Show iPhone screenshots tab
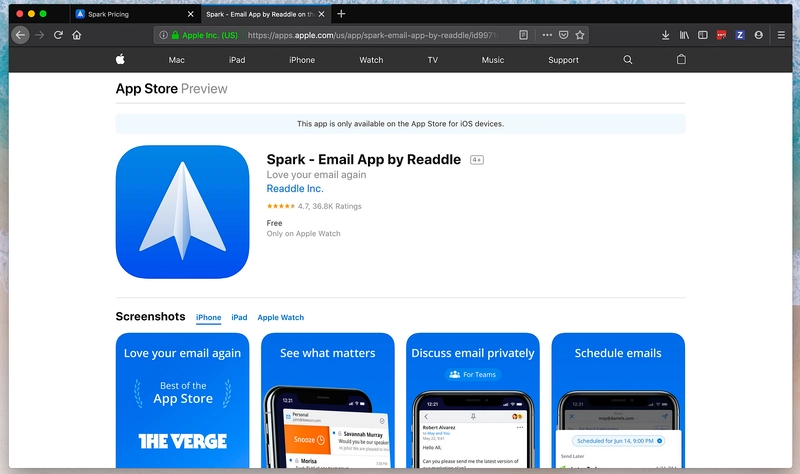800x474 pixels. pos(209,317)
